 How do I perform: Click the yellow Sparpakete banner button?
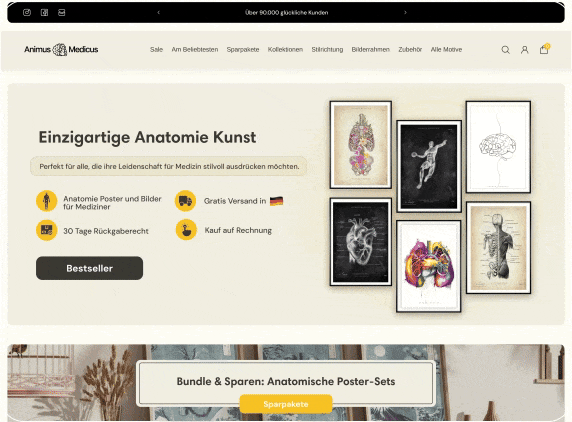[286, 404]
